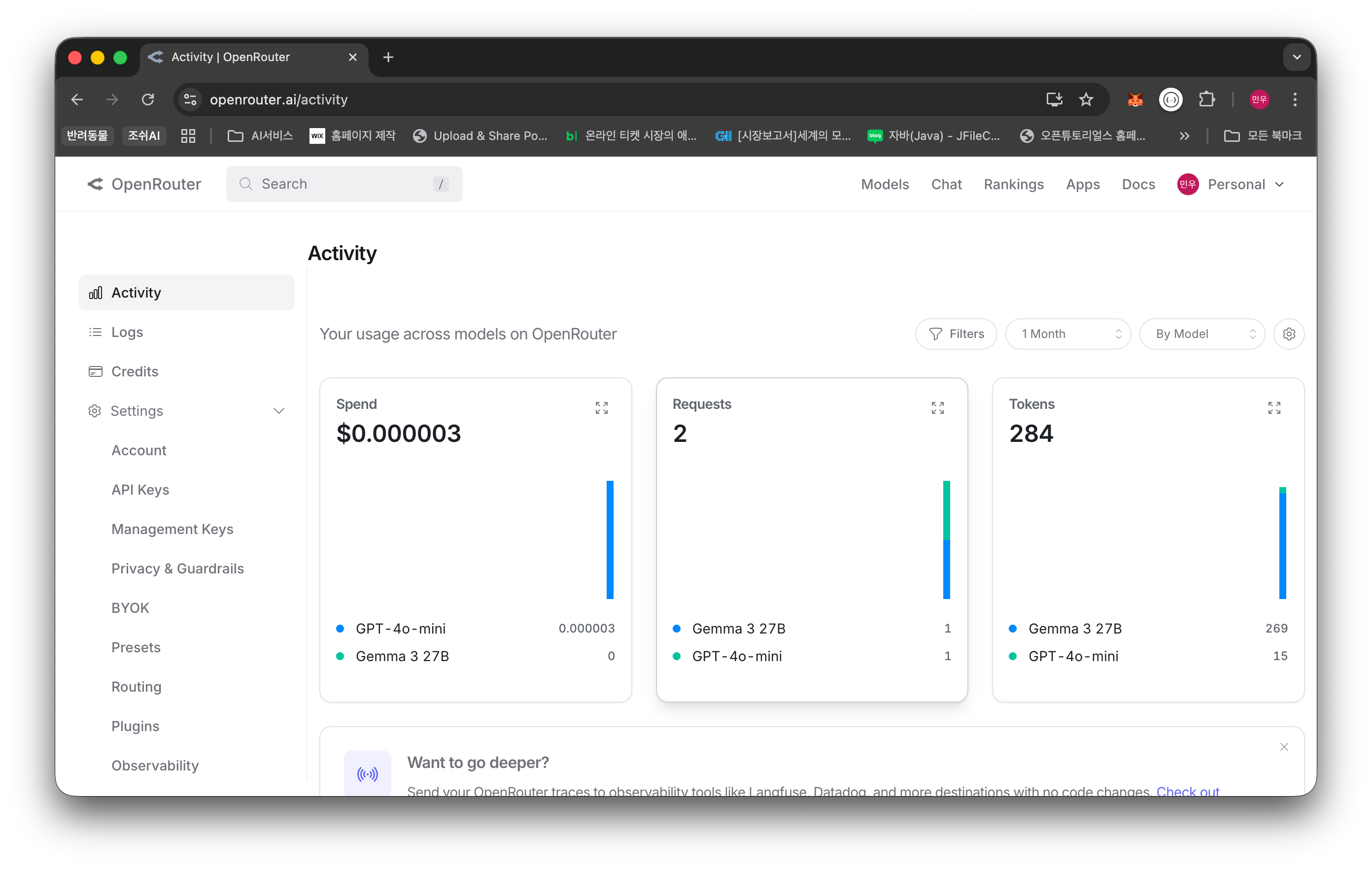Open Plugins settings
This screenshot has width=1372, height=869.
coord(135,726)
